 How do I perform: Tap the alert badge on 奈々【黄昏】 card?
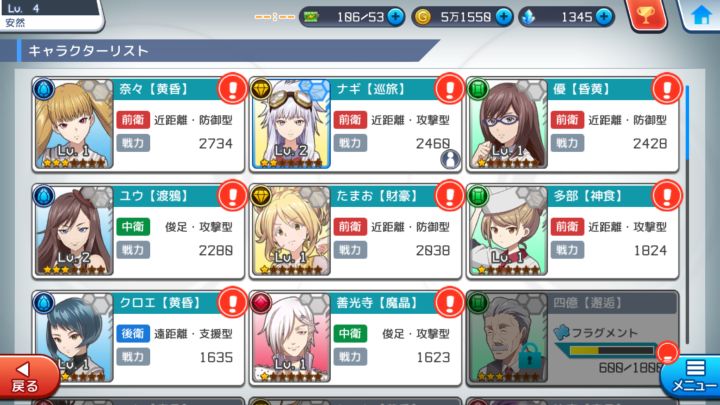coord(233,88)
